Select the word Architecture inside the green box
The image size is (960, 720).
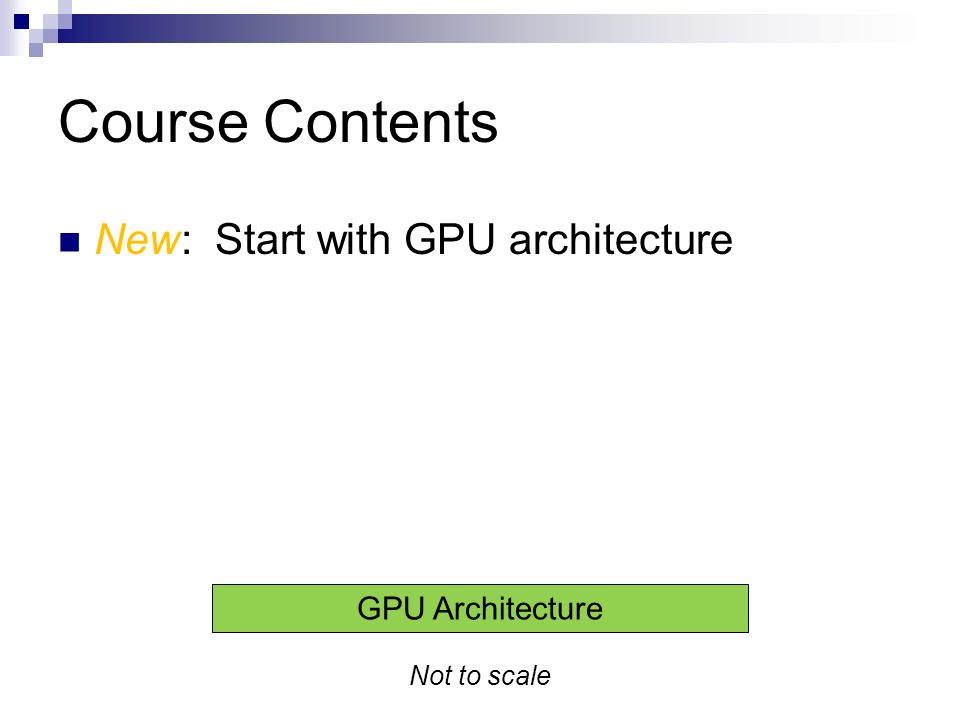coord(518,608)
